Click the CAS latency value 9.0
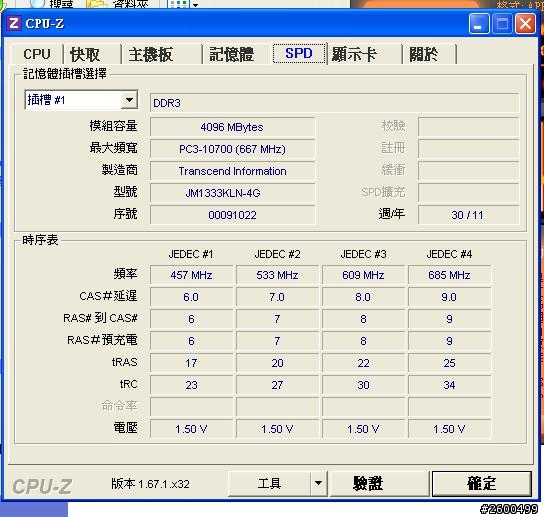544x517 pixels. 449,297
